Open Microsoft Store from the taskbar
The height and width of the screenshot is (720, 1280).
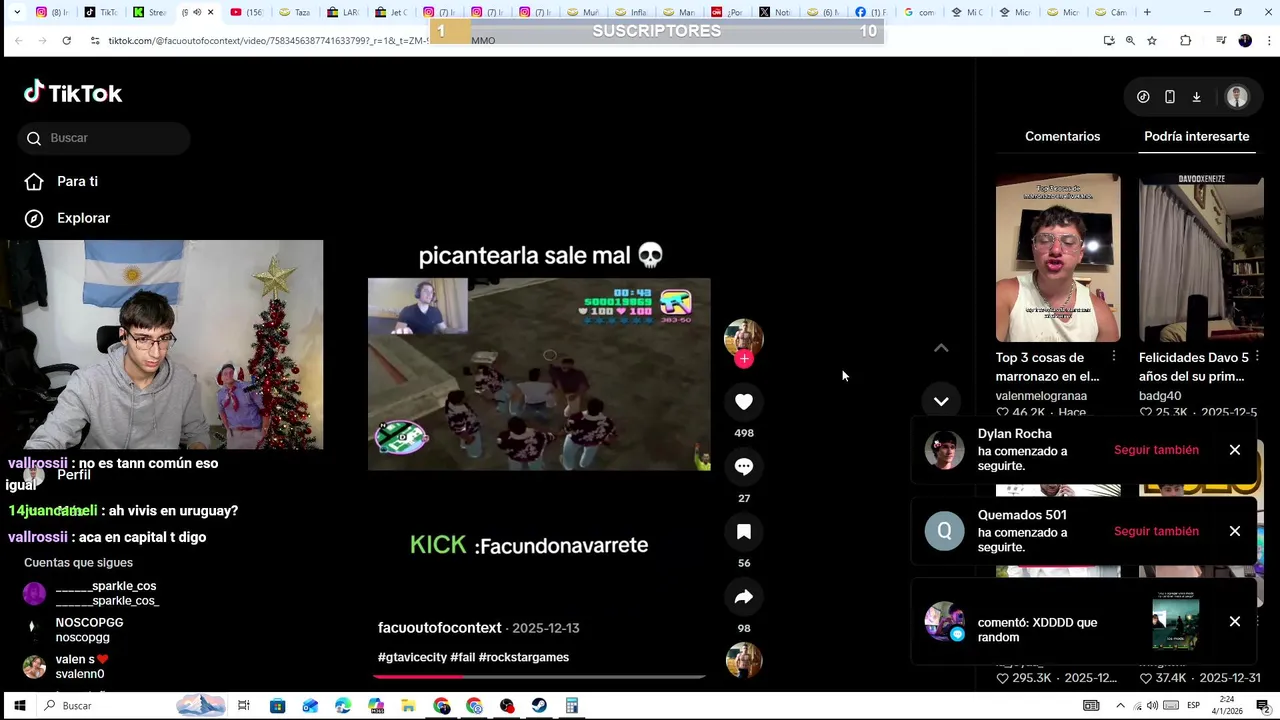point(277,706)
